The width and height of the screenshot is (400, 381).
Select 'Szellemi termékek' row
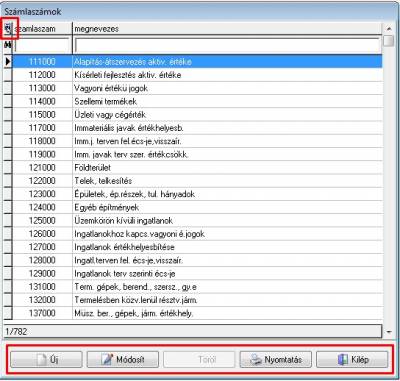point(197,101)
